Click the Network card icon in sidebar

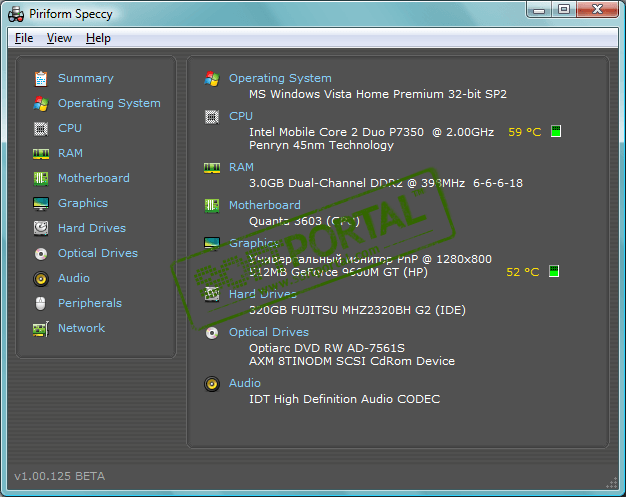41,329
